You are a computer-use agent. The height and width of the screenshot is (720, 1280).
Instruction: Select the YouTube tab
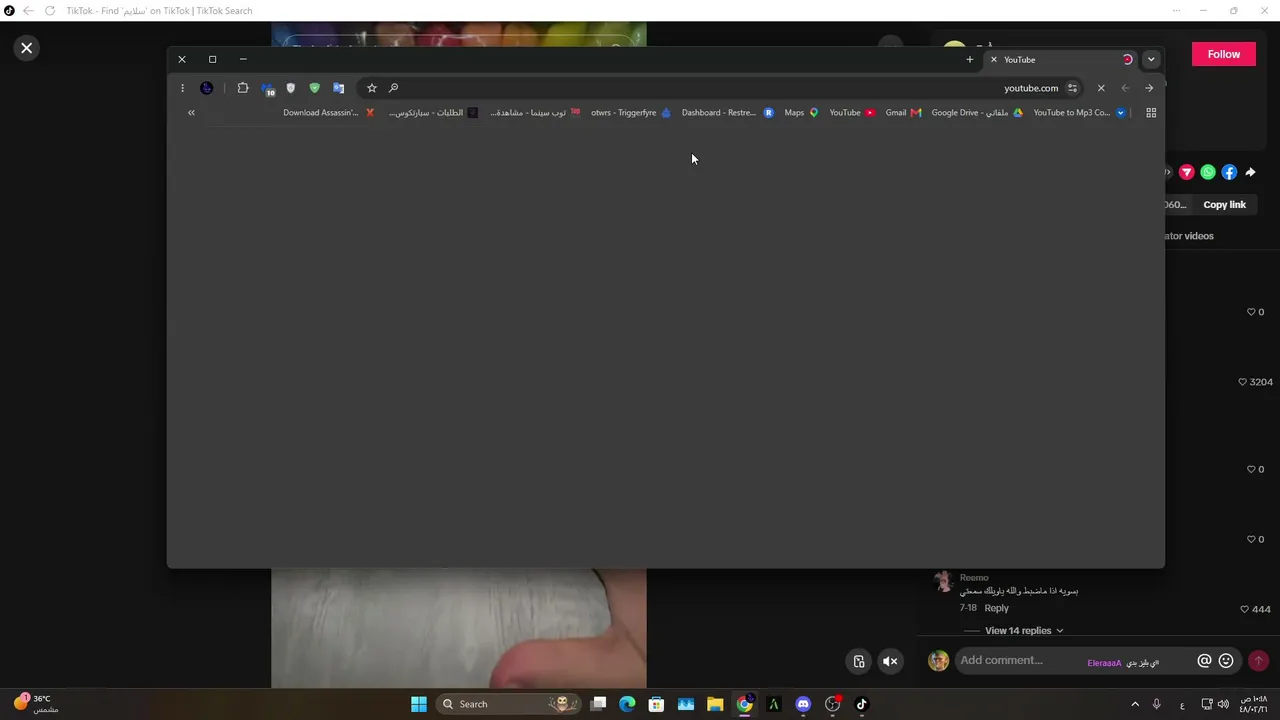[x=1061, y=60]
